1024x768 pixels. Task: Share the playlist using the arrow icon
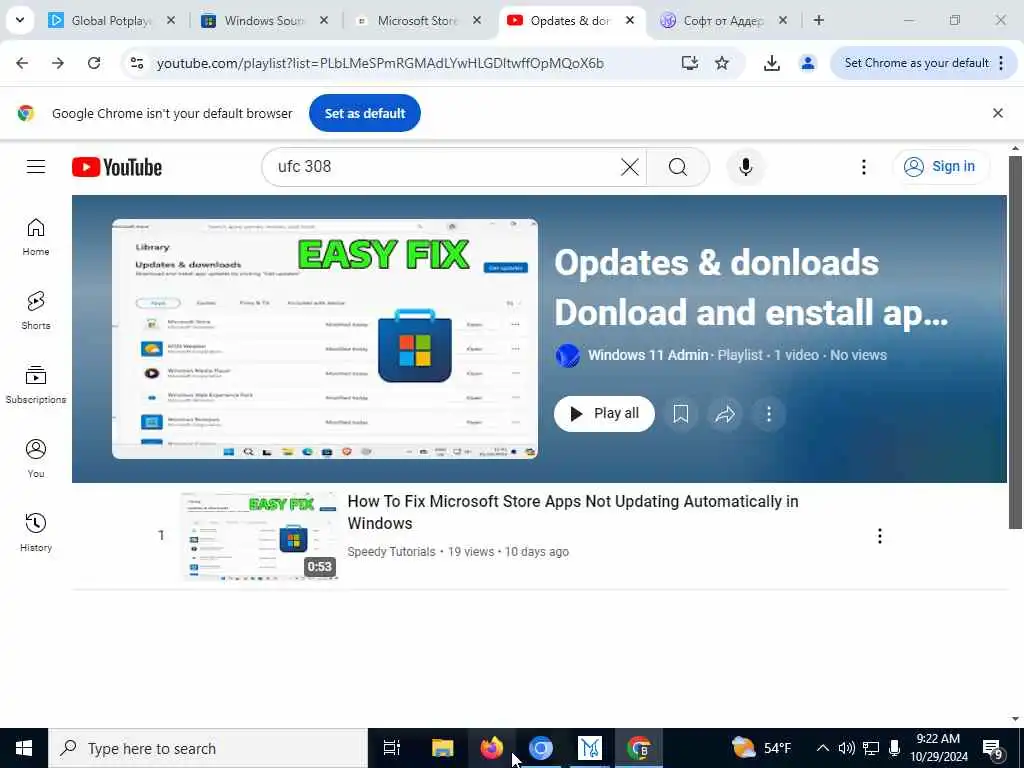coord(725,414)
